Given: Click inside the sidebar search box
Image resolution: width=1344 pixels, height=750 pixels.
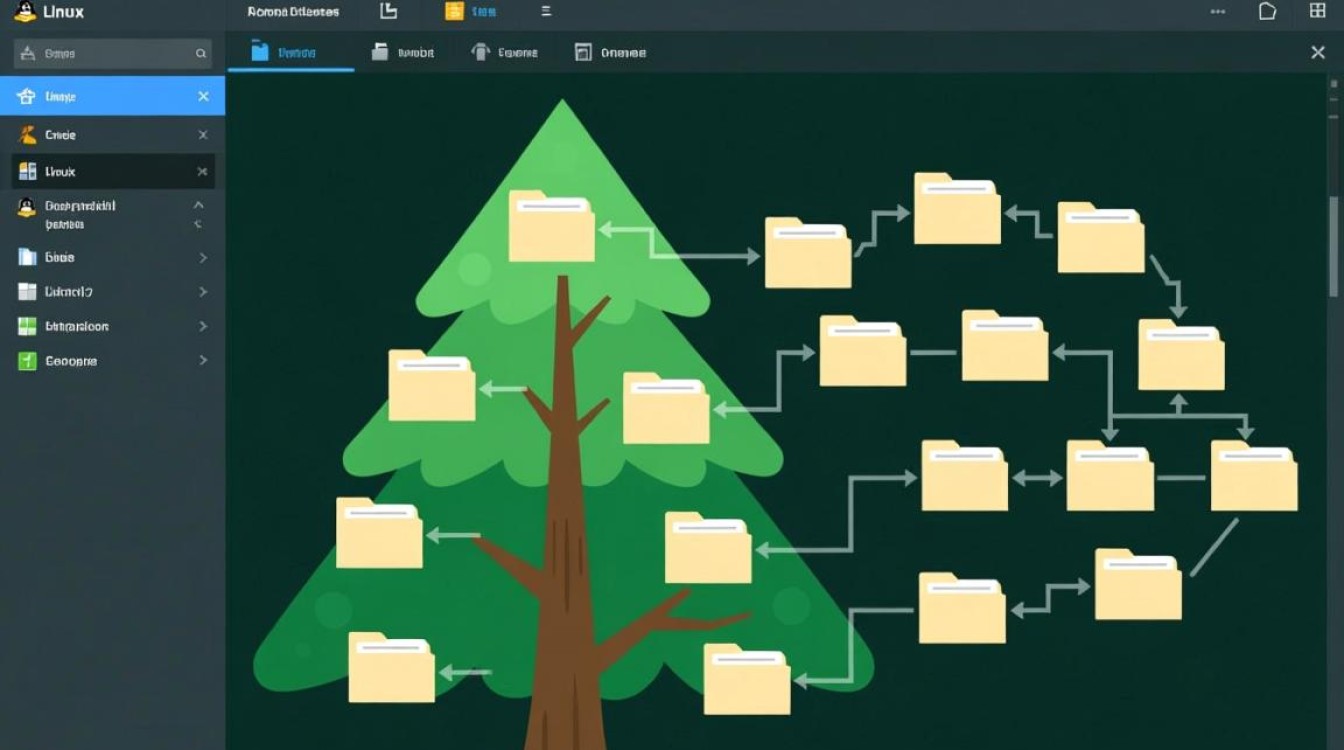Looking at the screenshot, I should click(x=100, y=53).
